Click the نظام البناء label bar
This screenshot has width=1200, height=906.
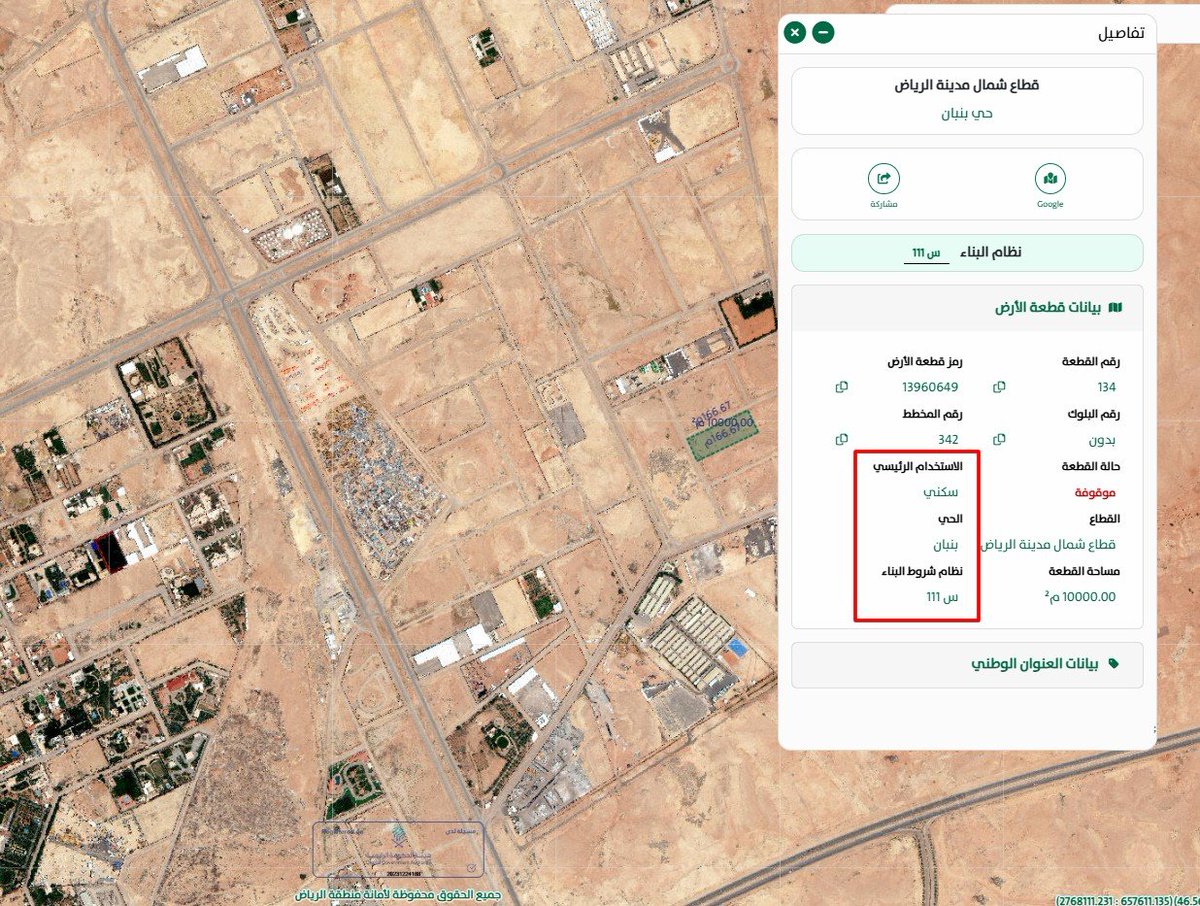967,253
